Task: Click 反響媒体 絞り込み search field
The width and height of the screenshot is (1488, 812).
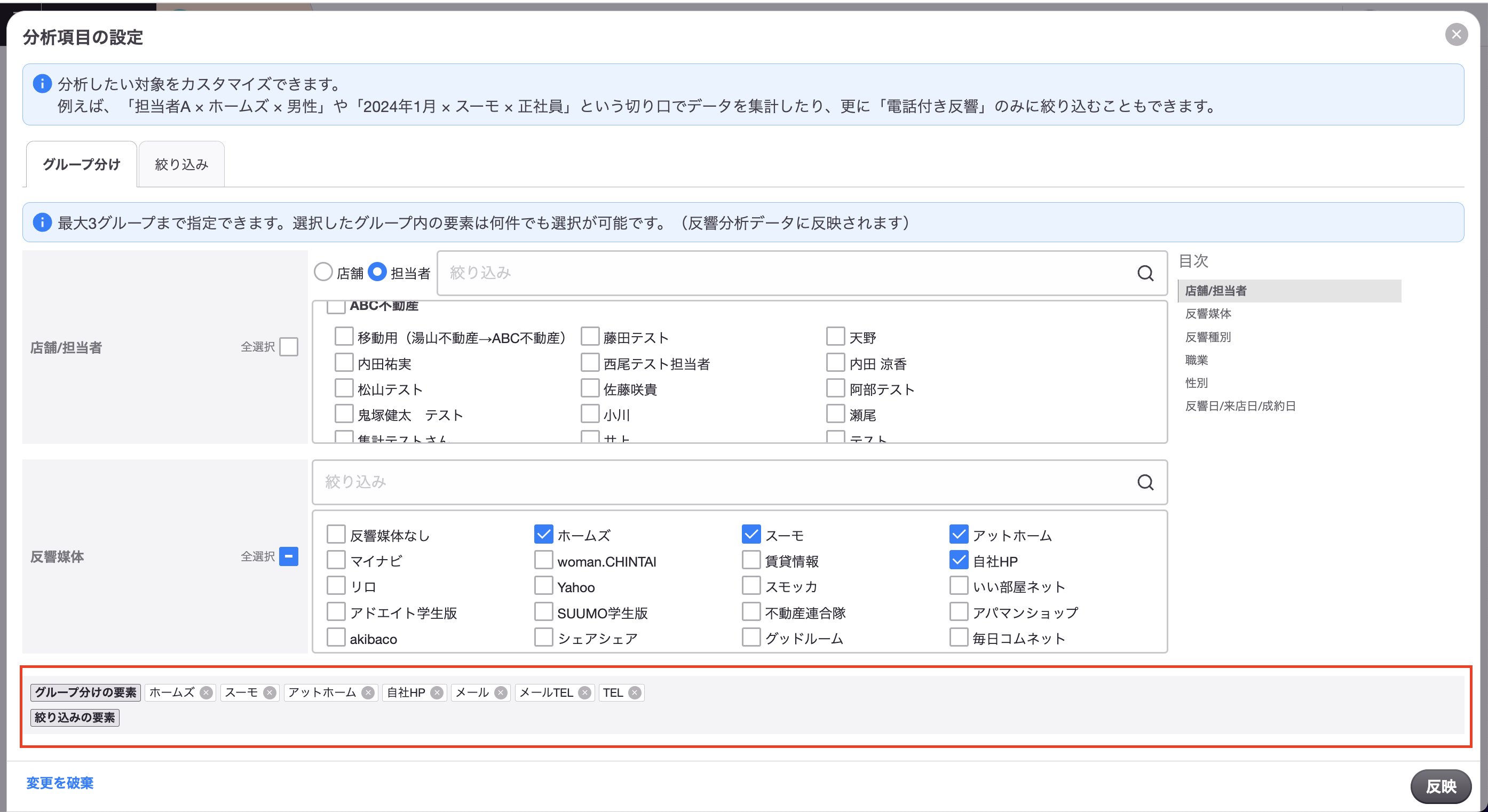Action: pos(739,482)
